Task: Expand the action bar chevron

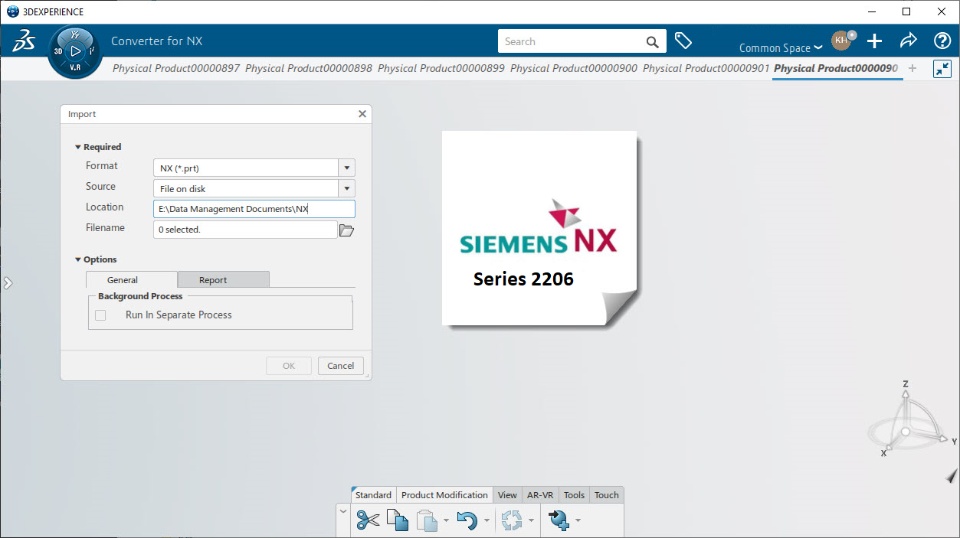Action: tap(343, 512)
